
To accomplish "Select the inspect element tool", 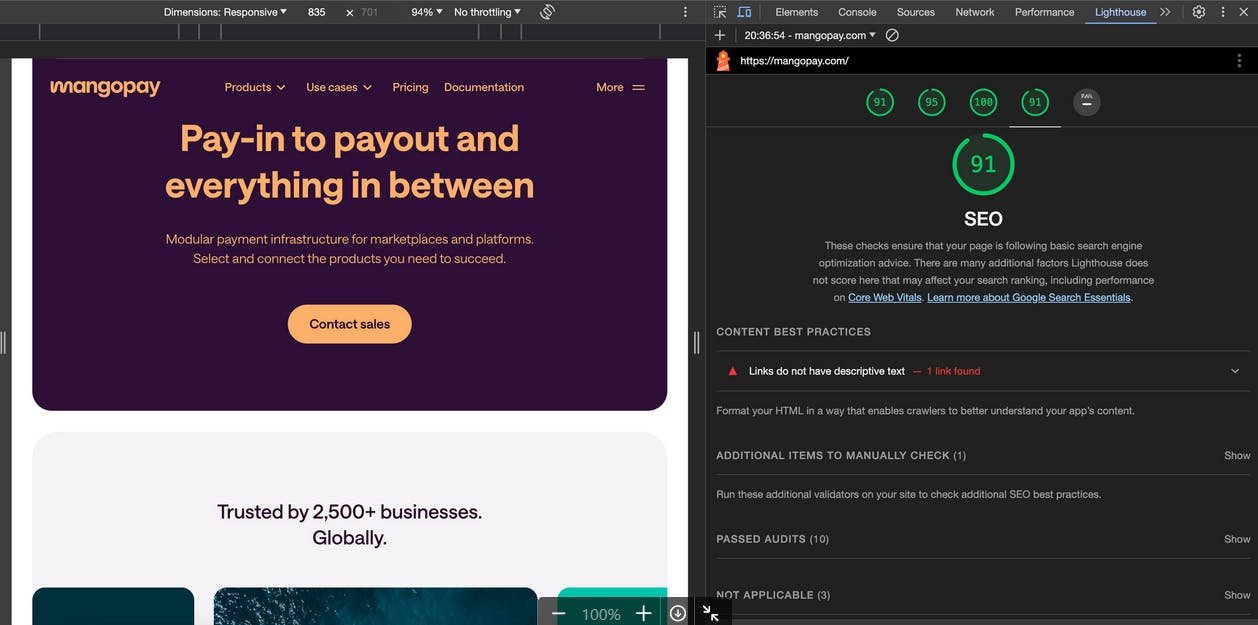I will pos(719,11).
